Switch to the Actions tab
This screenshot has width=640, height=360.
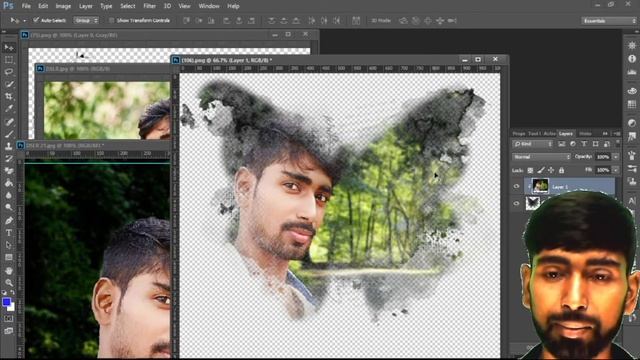(550, 133)
